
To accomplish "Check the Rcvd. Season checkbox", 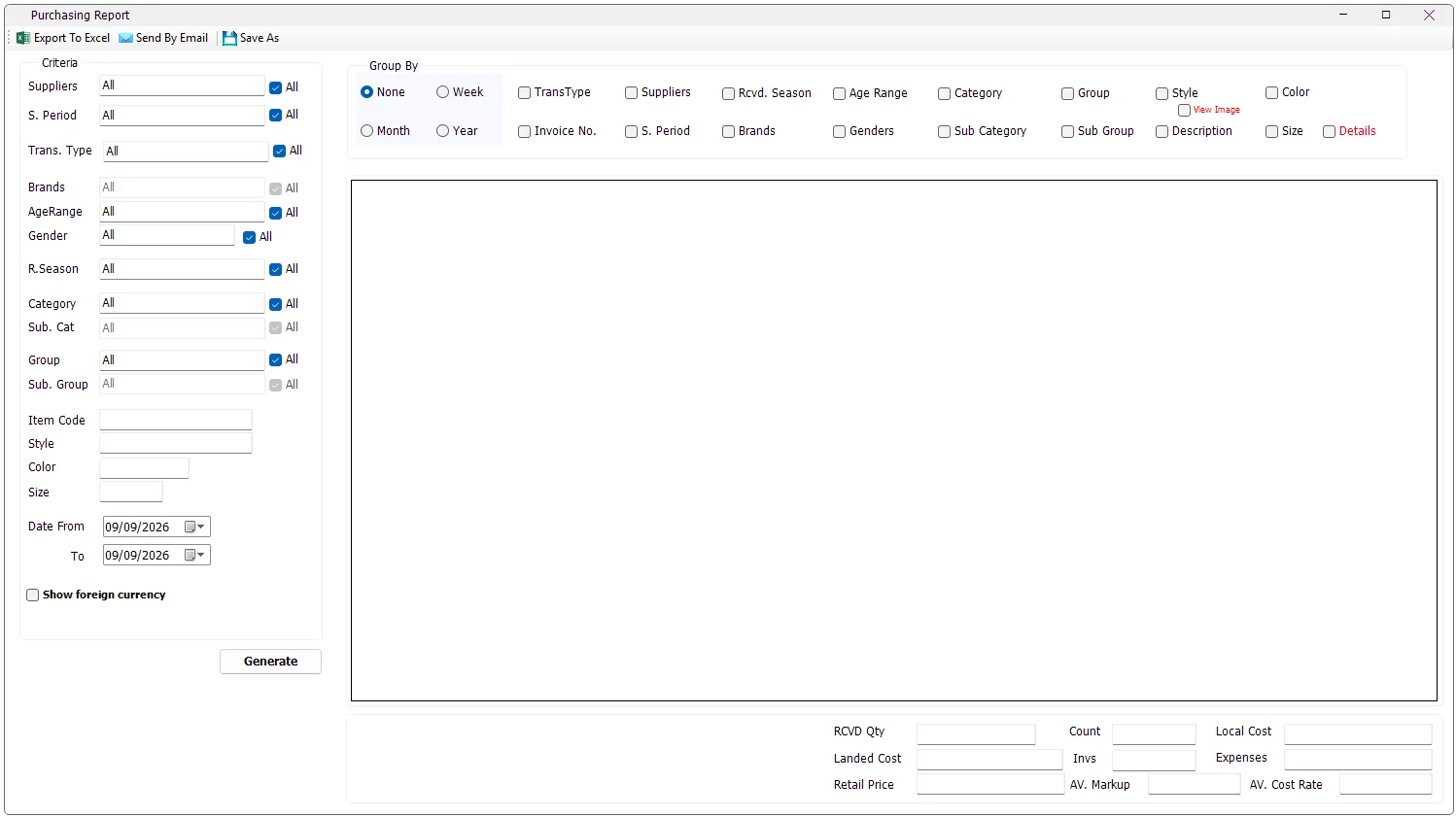I will (728, 94).
